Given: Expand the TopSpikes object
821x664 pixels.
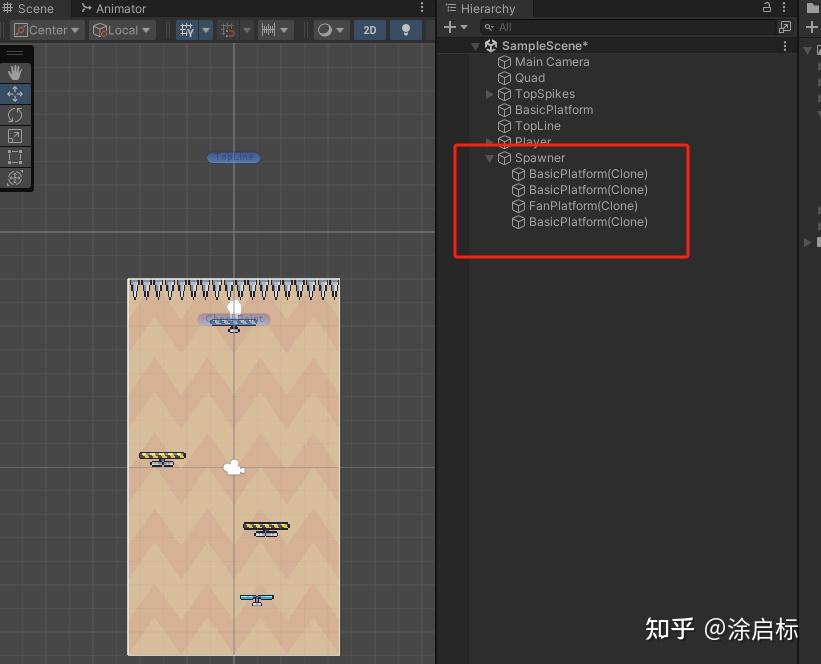Looking at the screenshot, I should [x=490, y=94].
